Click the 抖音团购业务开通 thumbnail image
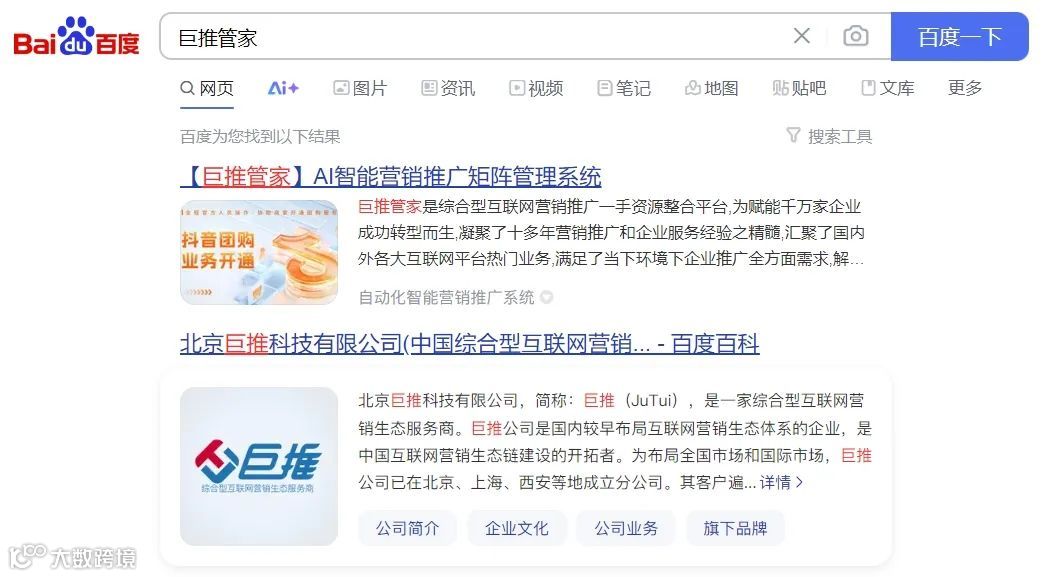Screen dimensions: 1048x577 click(x=259, y=252)
